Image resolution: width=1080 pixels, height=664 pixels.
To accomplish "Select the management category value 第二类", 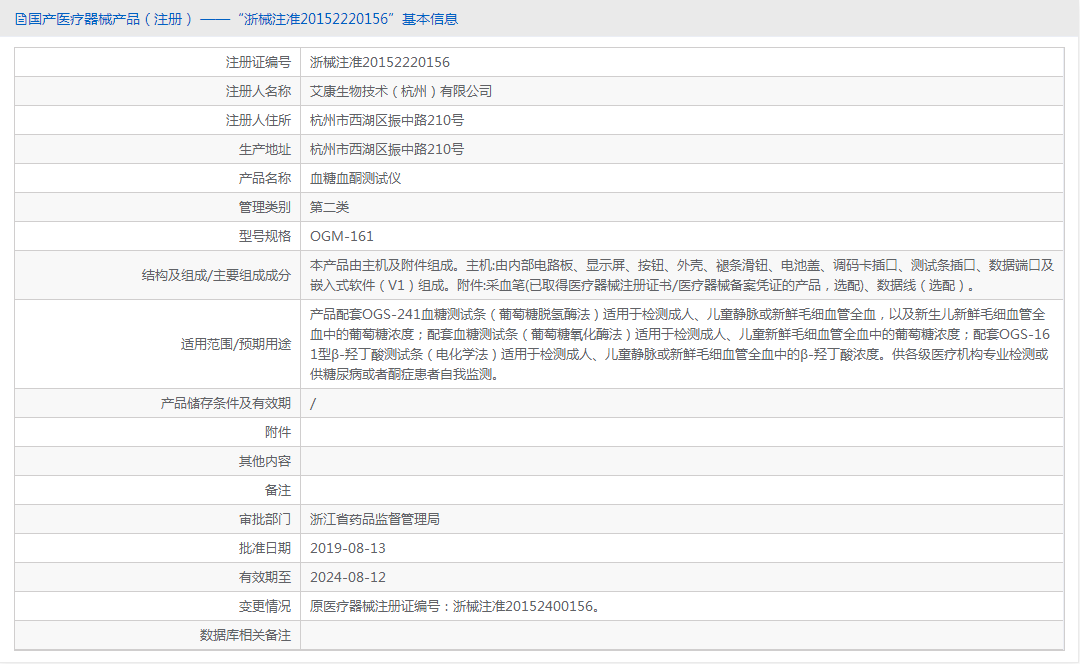I will pyautogui.click(x=329, y=207).
